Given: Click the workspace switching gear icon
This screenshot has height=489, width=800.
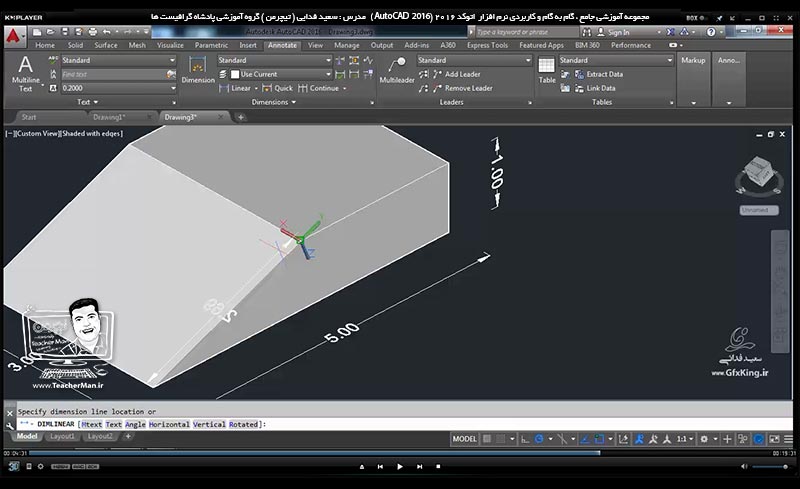Looking at the screenshot, I should 704,439.
